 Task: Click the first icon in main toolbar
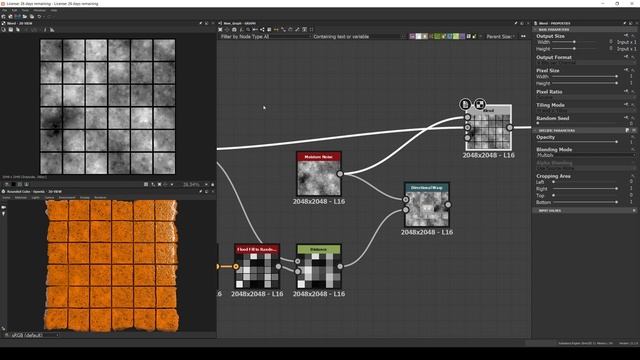click(x=3, y=17)
